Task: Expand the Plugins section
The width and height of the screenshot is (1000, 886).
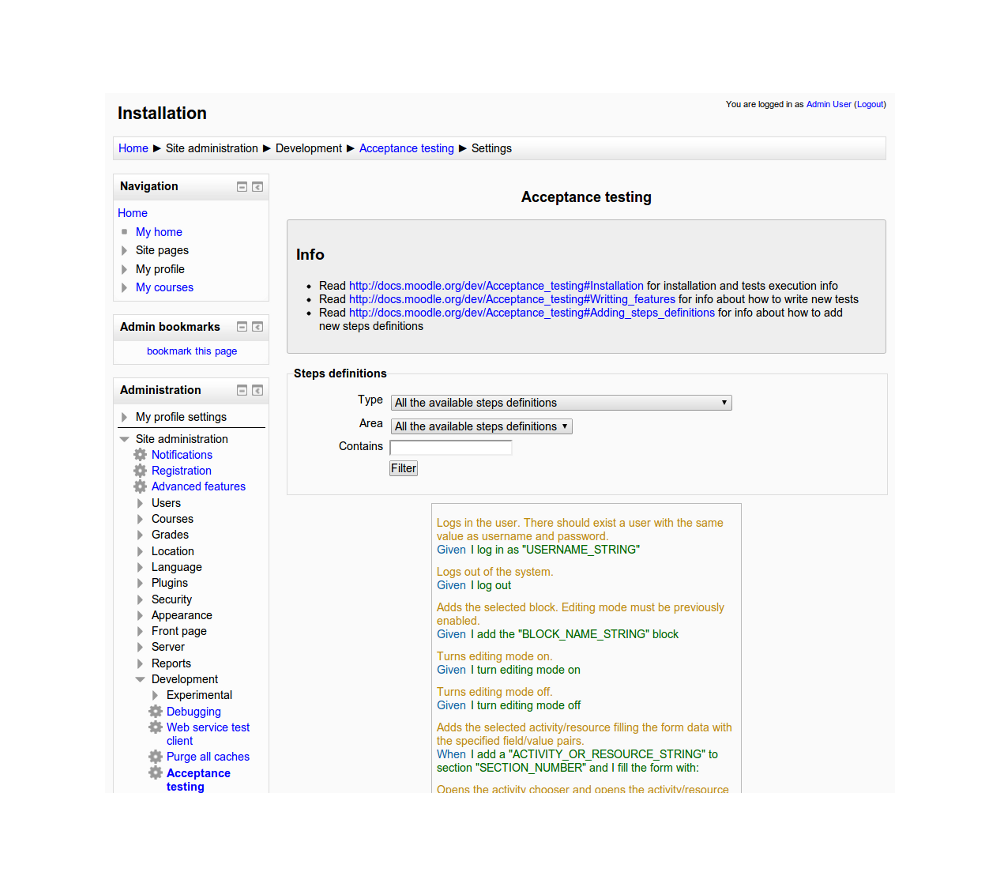Action: point(139,582)
